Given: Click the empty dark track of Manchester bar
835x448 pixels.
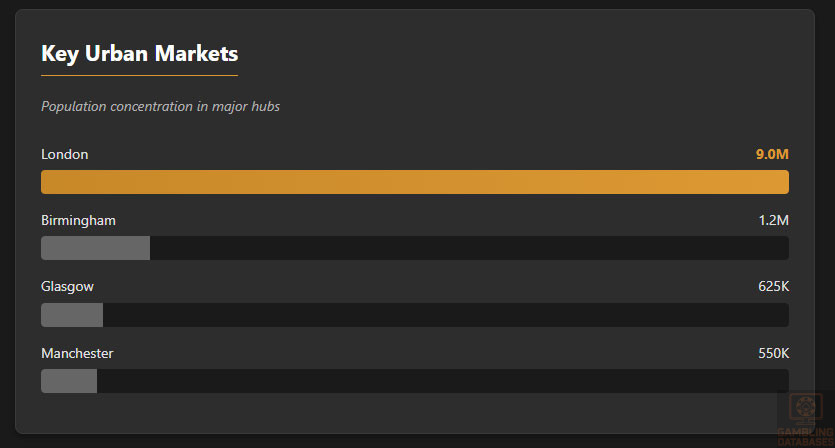Looking at the screenshot, I should 442,381.
